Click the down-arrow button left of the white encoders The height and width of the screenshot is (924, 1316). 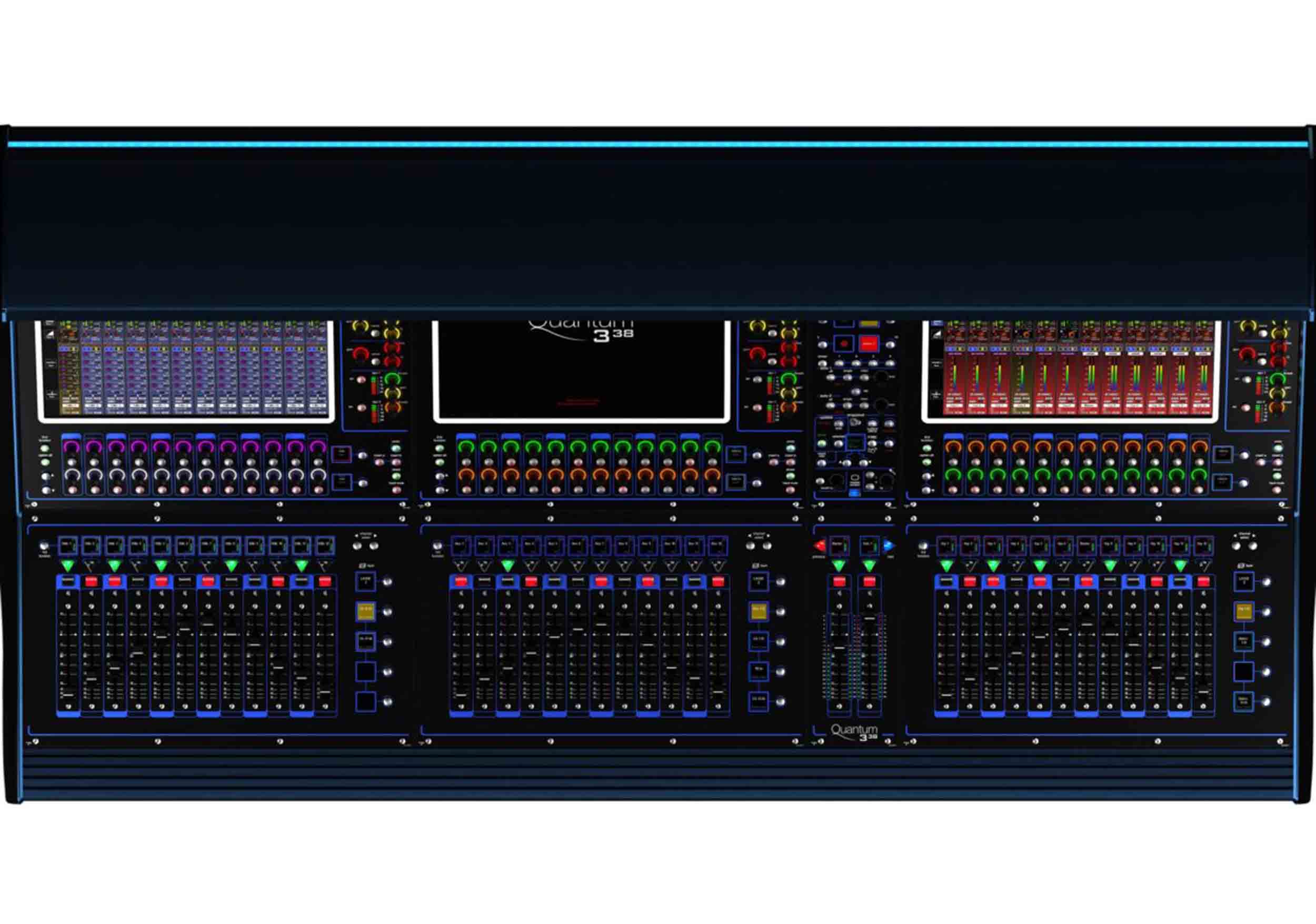(x=46, y=491)
